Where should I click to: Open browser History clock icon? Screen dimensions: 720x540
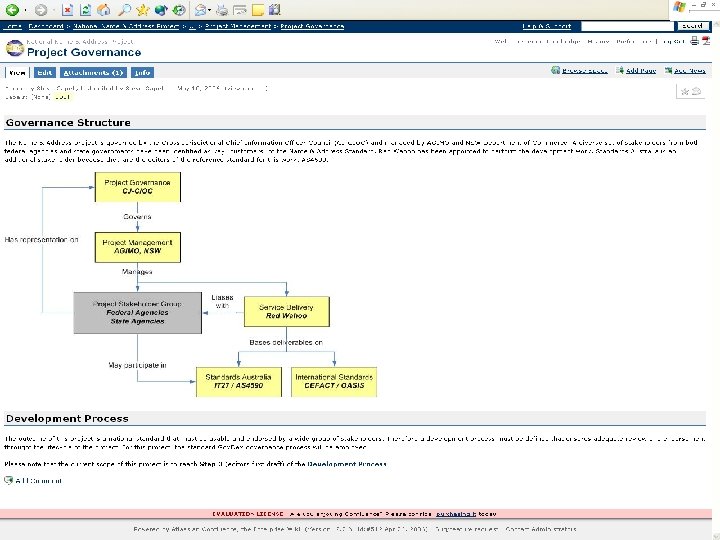(x=179, y=10)
